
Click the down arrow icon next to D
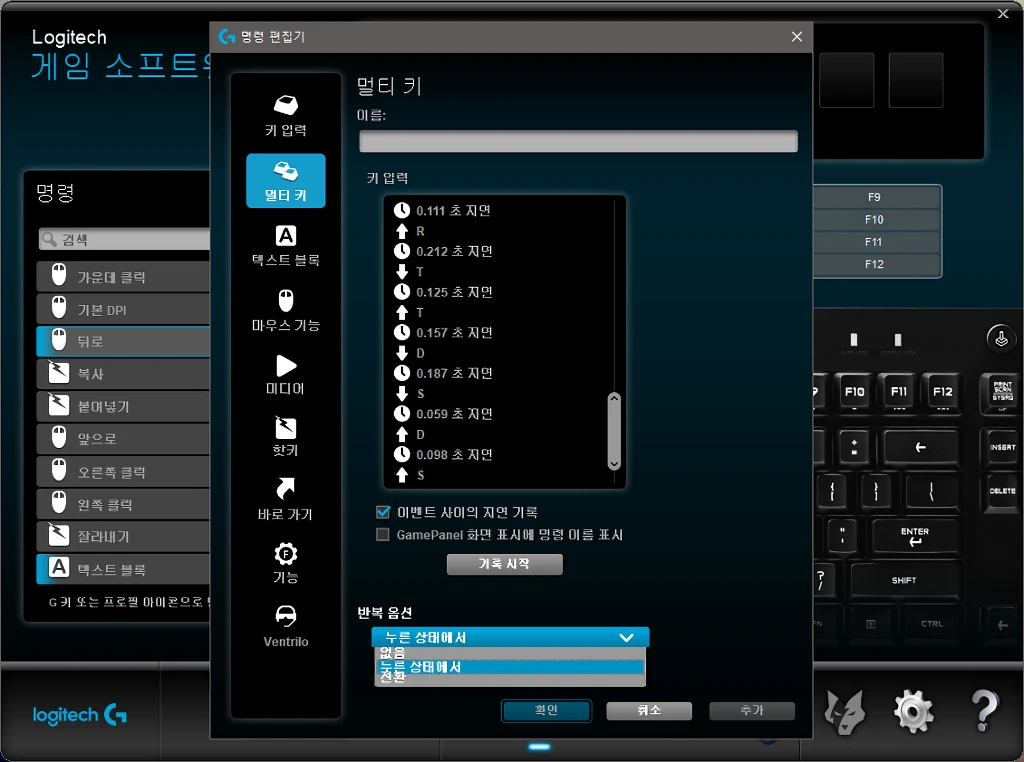pos(402,353)
